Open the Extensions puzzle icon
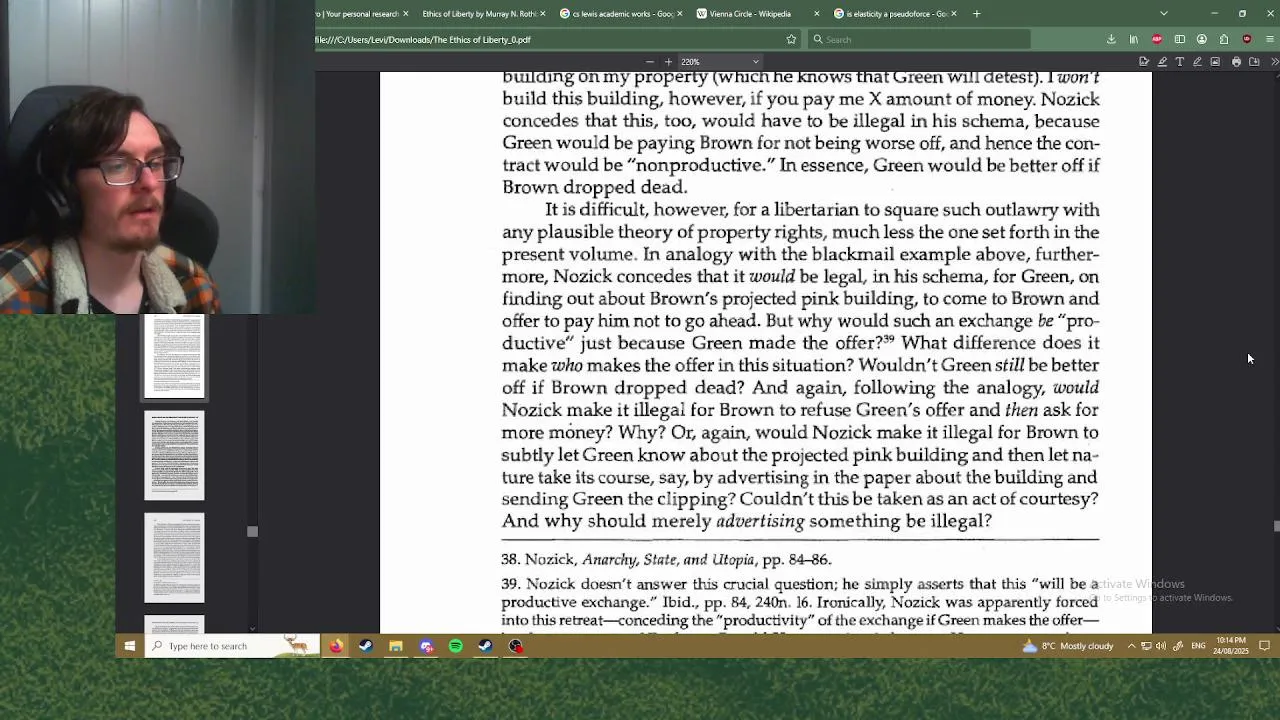This screenshot has width=1280, height=720. (x=1224, y=40)
